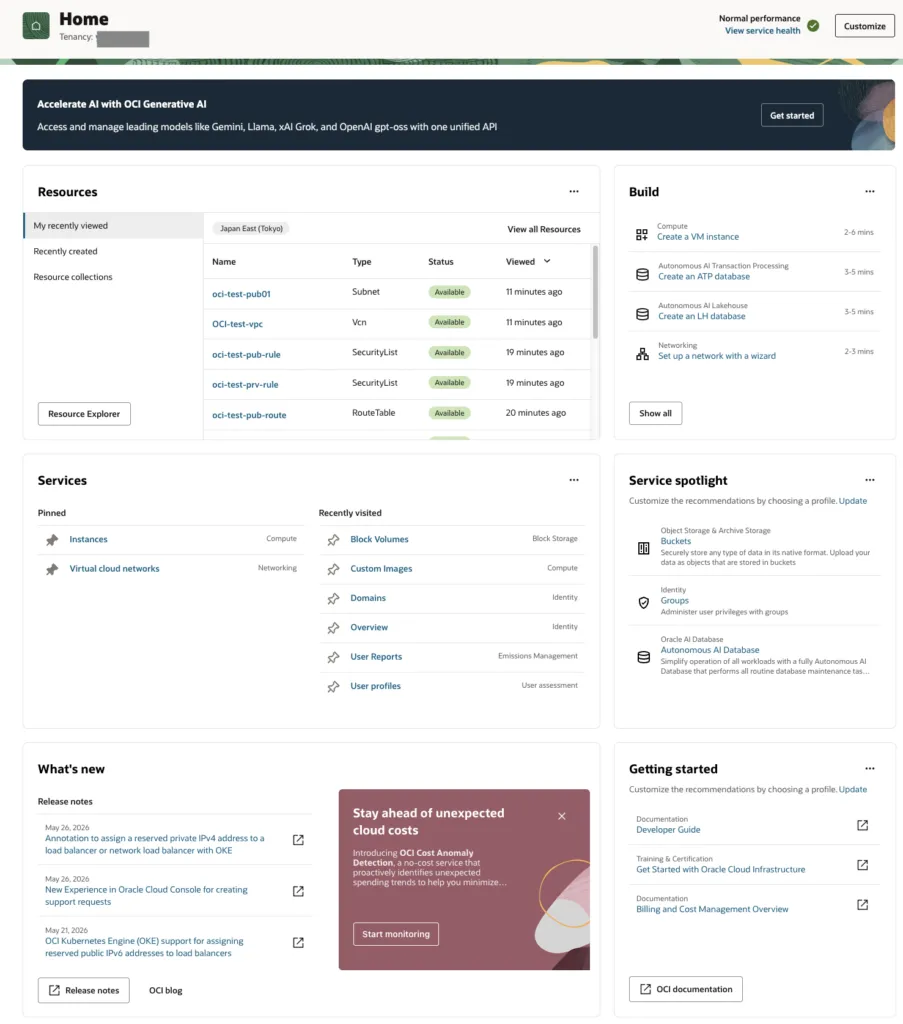Click the Status column header
The image size is (903, 1024).
(x=441, y=262)
